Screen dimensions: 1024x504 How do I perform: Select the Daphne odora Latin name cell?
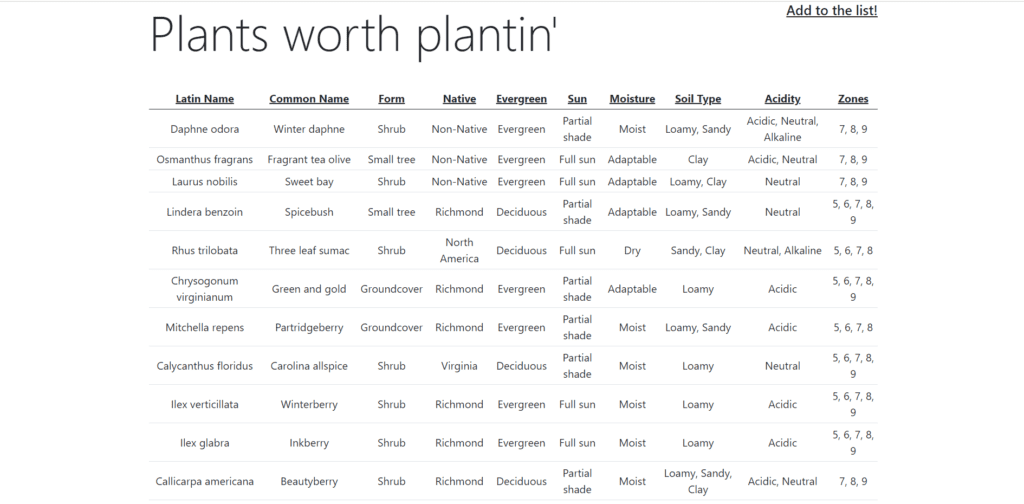[x=204, y=129]
